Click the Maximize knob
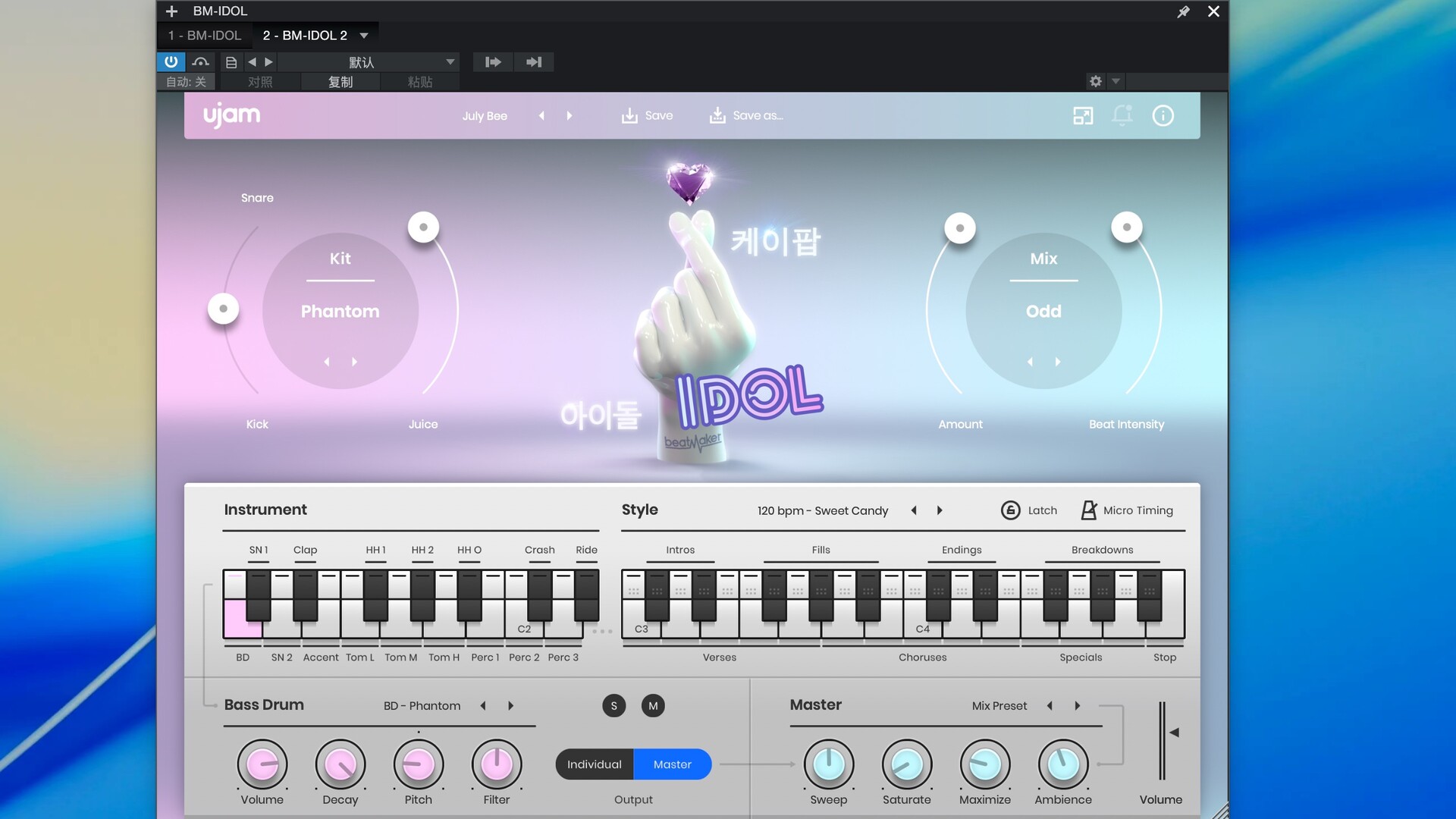Screen dimensions: 1456x819 (985, 764)
